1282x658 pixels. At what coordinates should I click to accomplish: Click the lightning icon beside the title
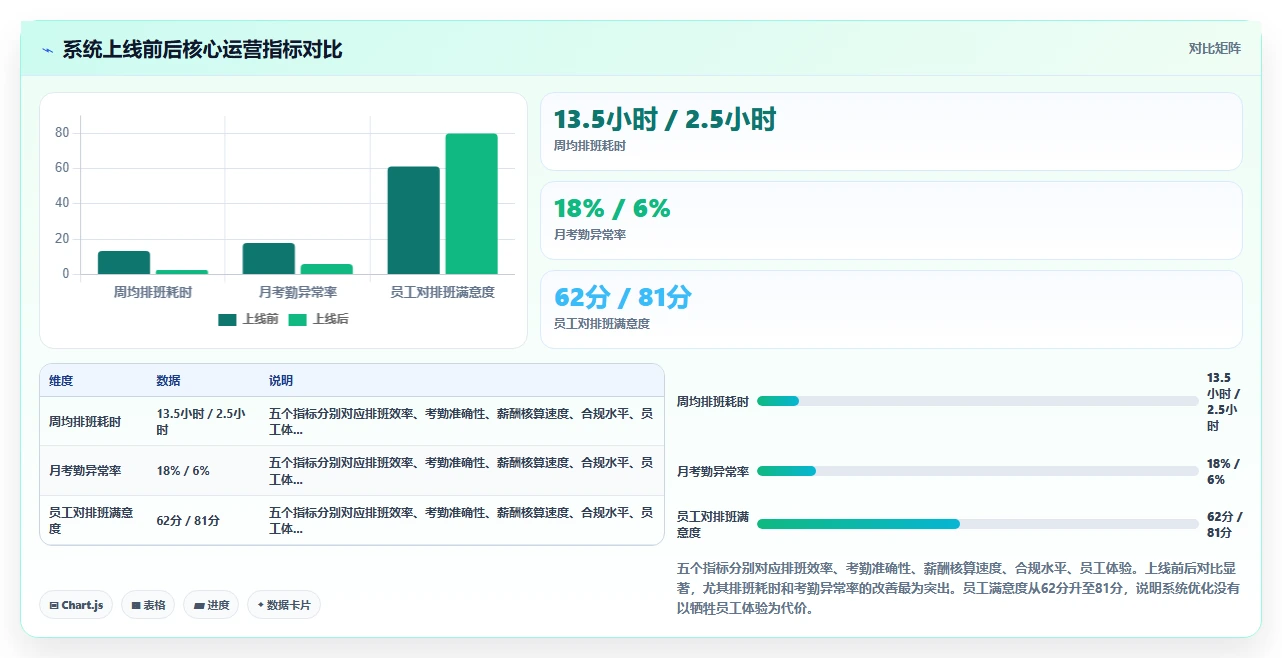click(48, 49)
